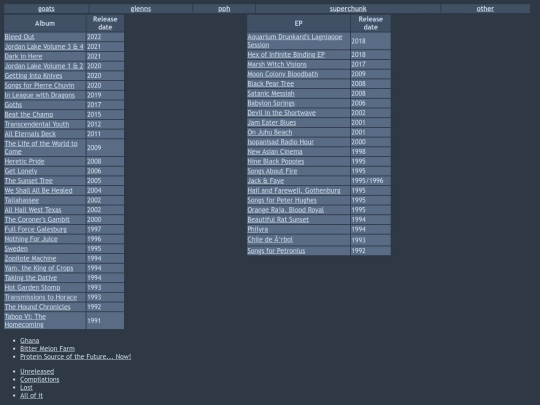Select Moon Colony Bloodbath EP

coord(283,74)
